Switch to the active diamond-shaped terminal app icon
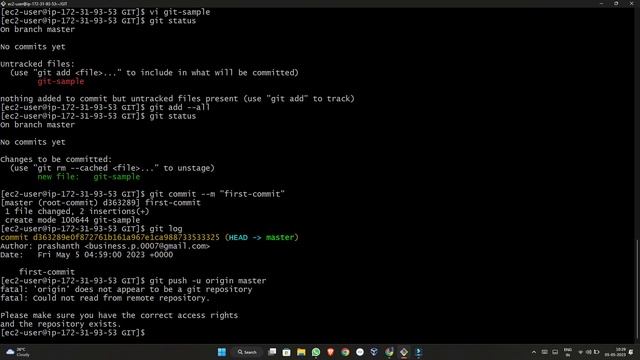The height and width of the screenshot is (360, 640). (x=404, y=352)
